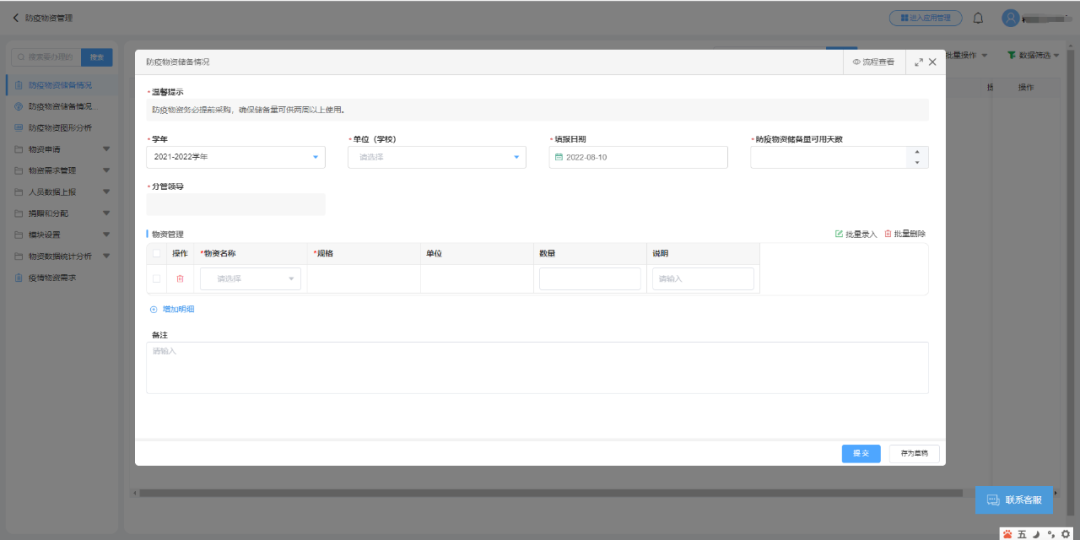Viewport: 1080px width, 540px height.
Task: Click the red trash icon in table row
Action: click(180, 279)
